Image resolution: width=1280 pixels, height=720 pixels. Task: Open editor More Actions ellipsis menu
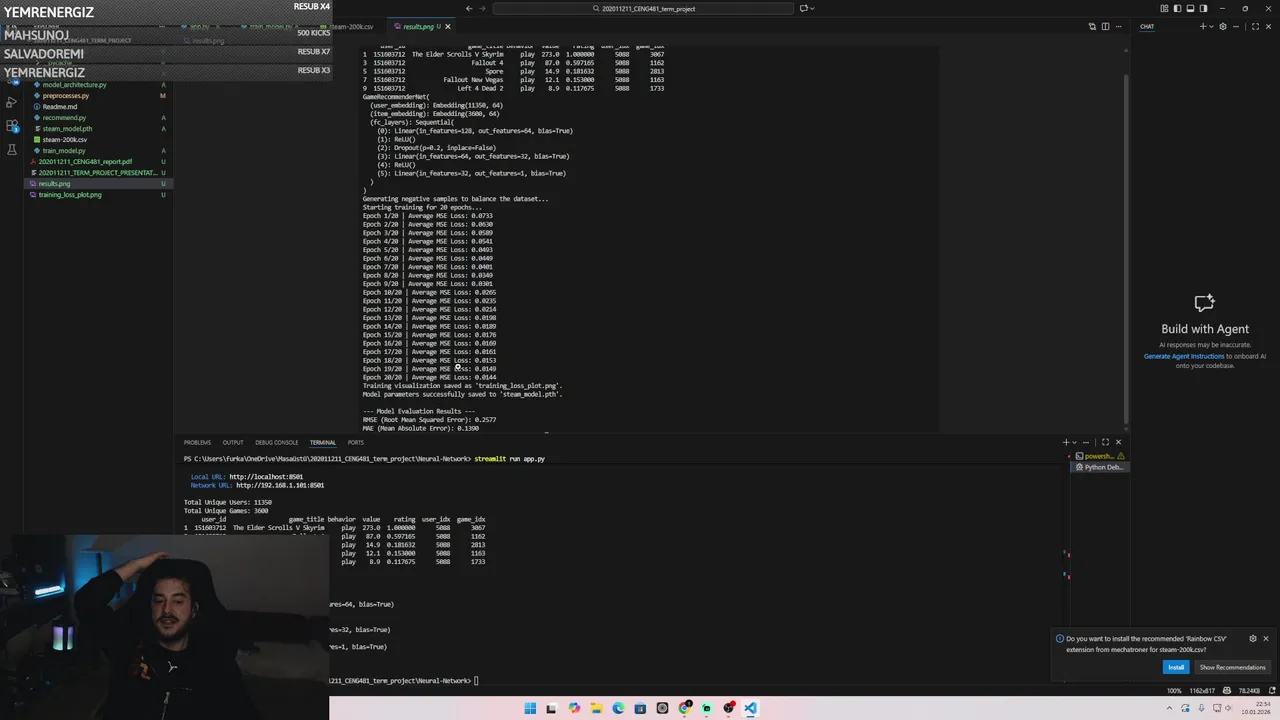coord(1118,26)
